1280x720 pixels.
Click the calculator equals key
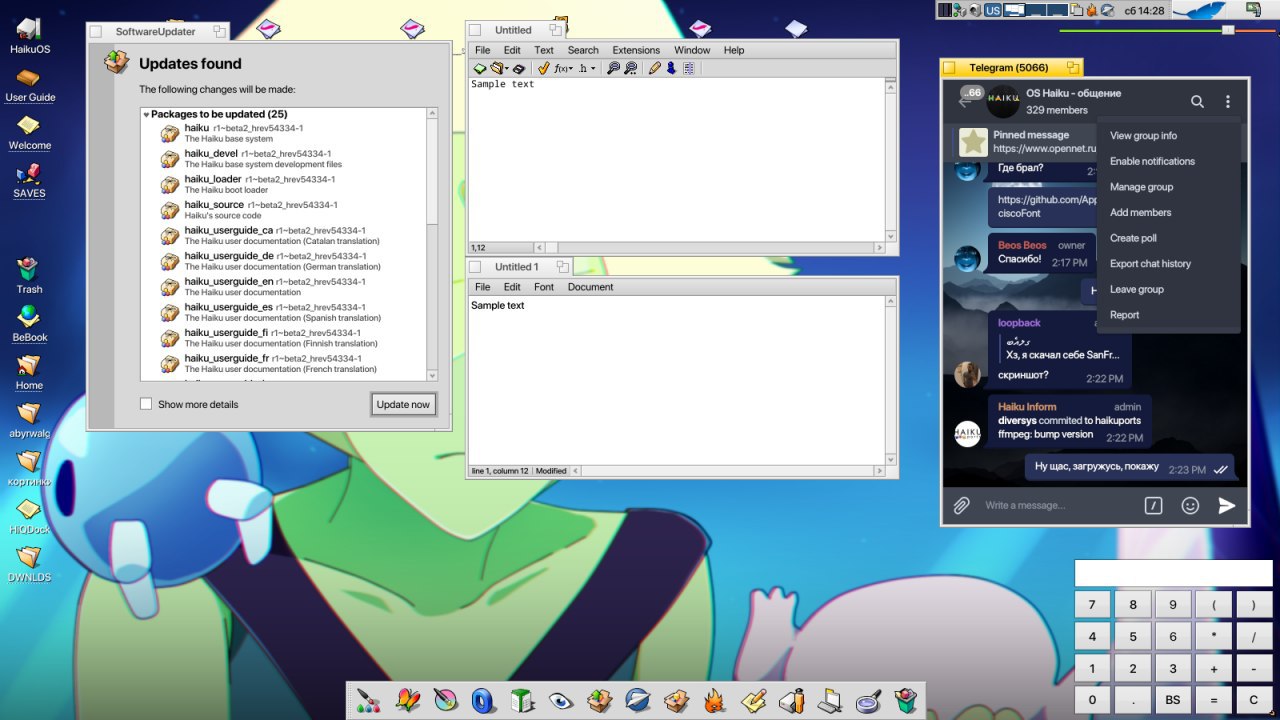(1214, 700)
